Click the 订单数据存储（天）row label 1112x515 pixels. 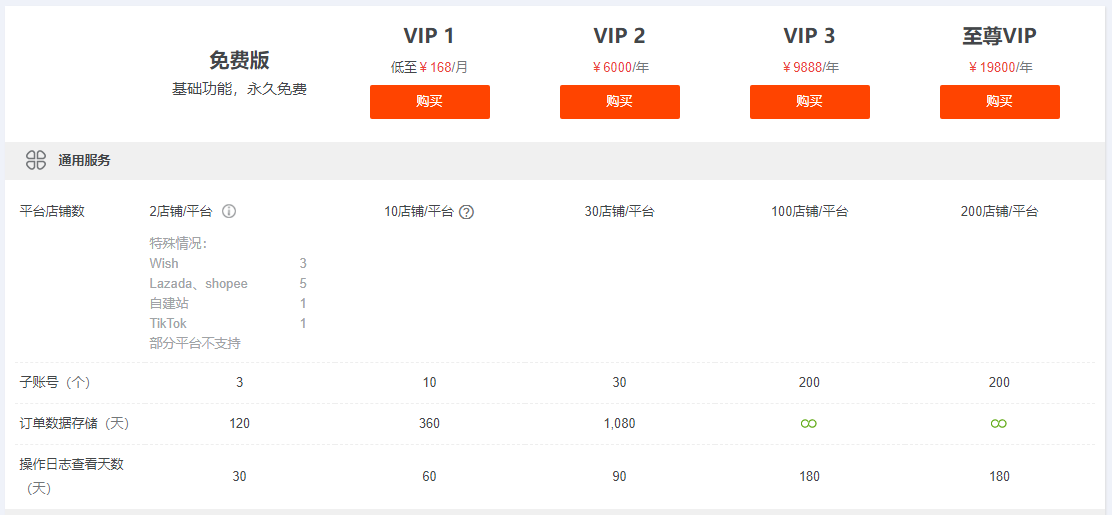coord(74,424)
